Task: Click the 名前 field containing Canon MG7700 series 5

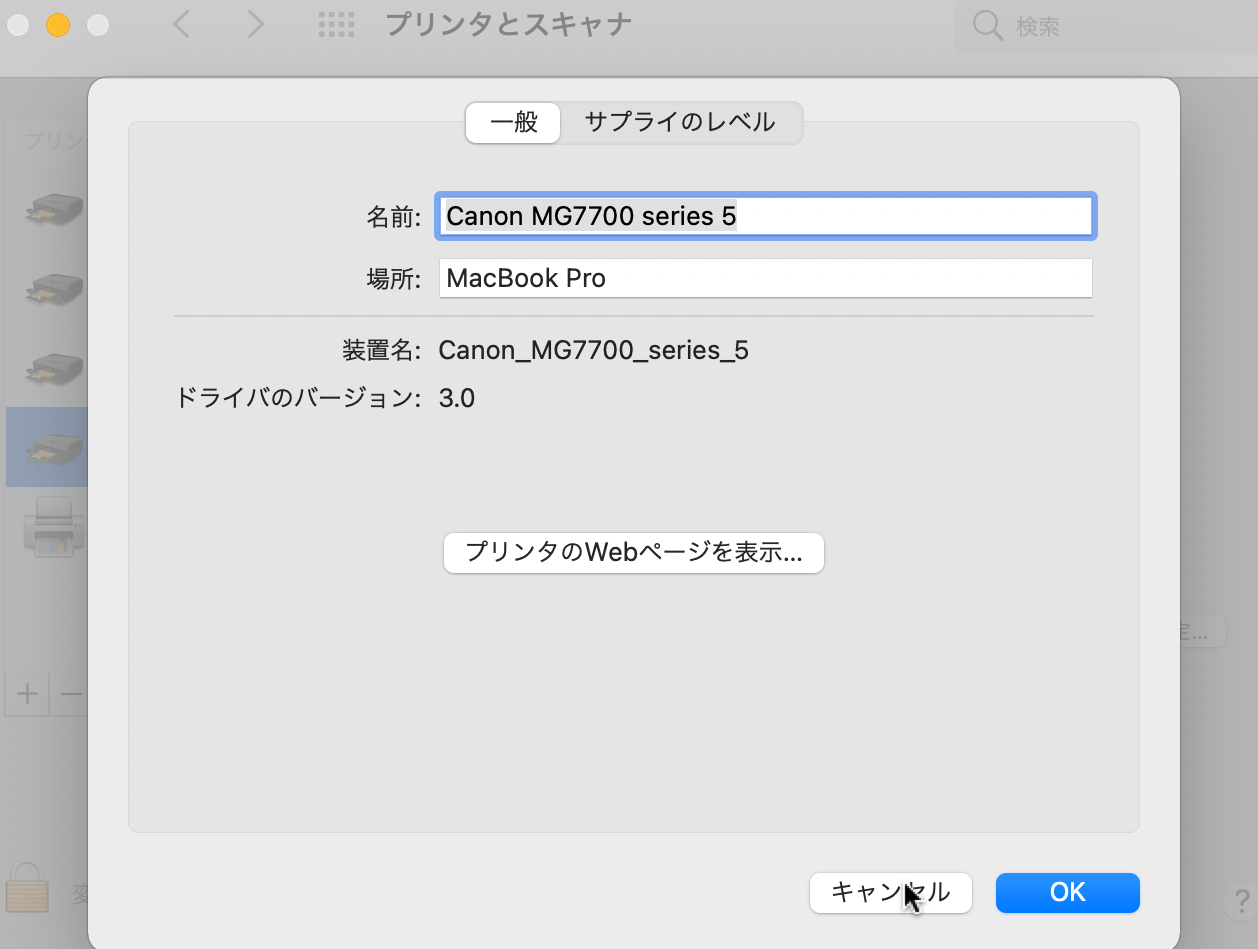Action: point(765,216)
